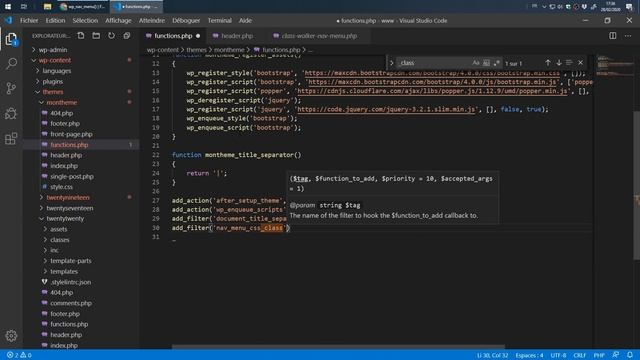This screenshot has width=640, height=360.
Task: Click the cursor position Li 30, Col 32
Action: tap(492, 355)
